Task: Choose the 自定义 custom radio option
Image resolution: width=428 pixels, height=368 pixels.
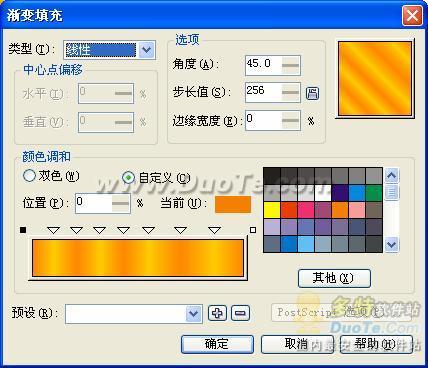Action: 129,178
